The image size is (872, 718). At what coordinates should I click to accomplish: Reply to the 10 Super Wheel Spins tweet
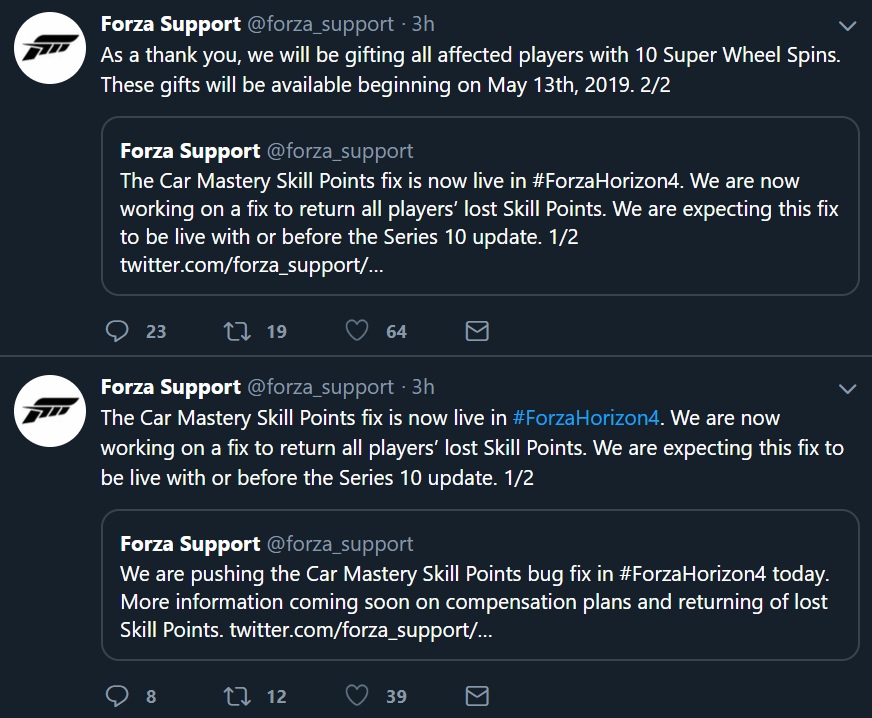tap(118, 331)
